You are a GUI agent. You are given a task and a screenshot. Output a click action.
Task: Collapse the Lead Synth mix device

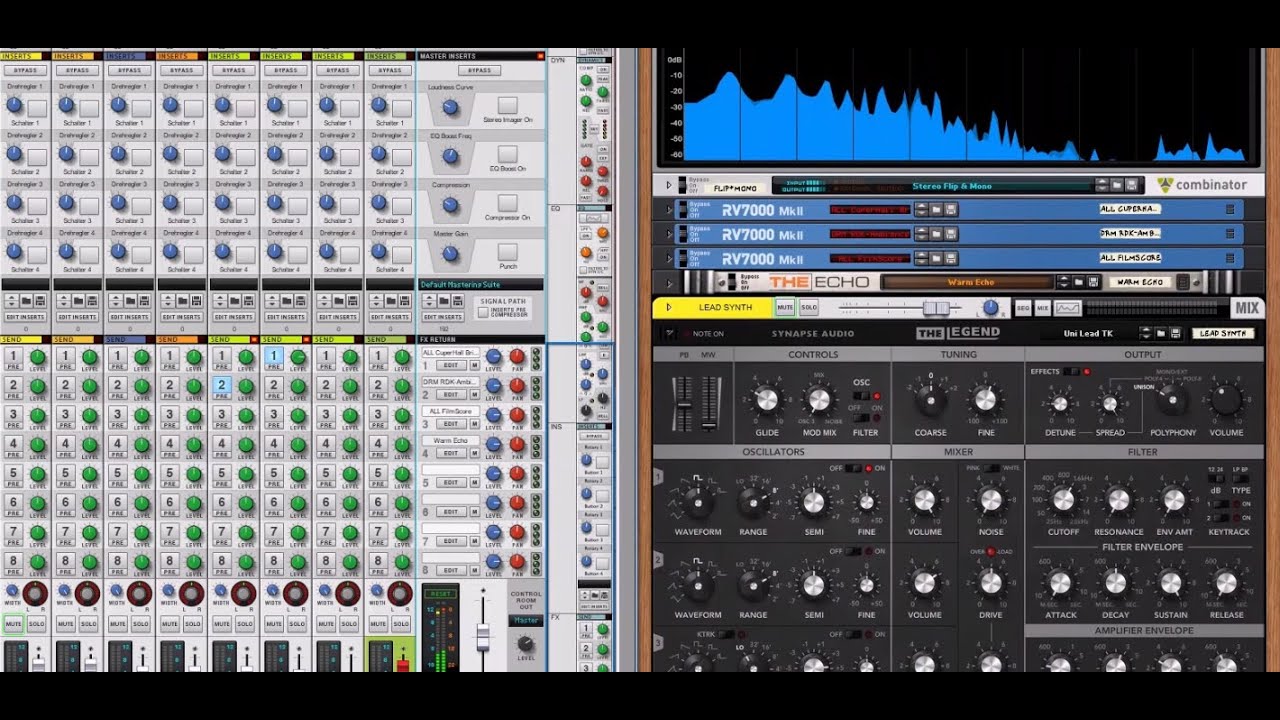[x=669, y=308]
